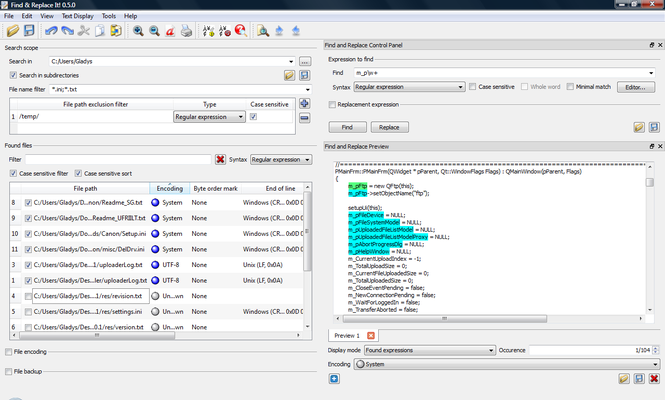Click the search files magnifier toolbar icon

(x=263, y=31)
